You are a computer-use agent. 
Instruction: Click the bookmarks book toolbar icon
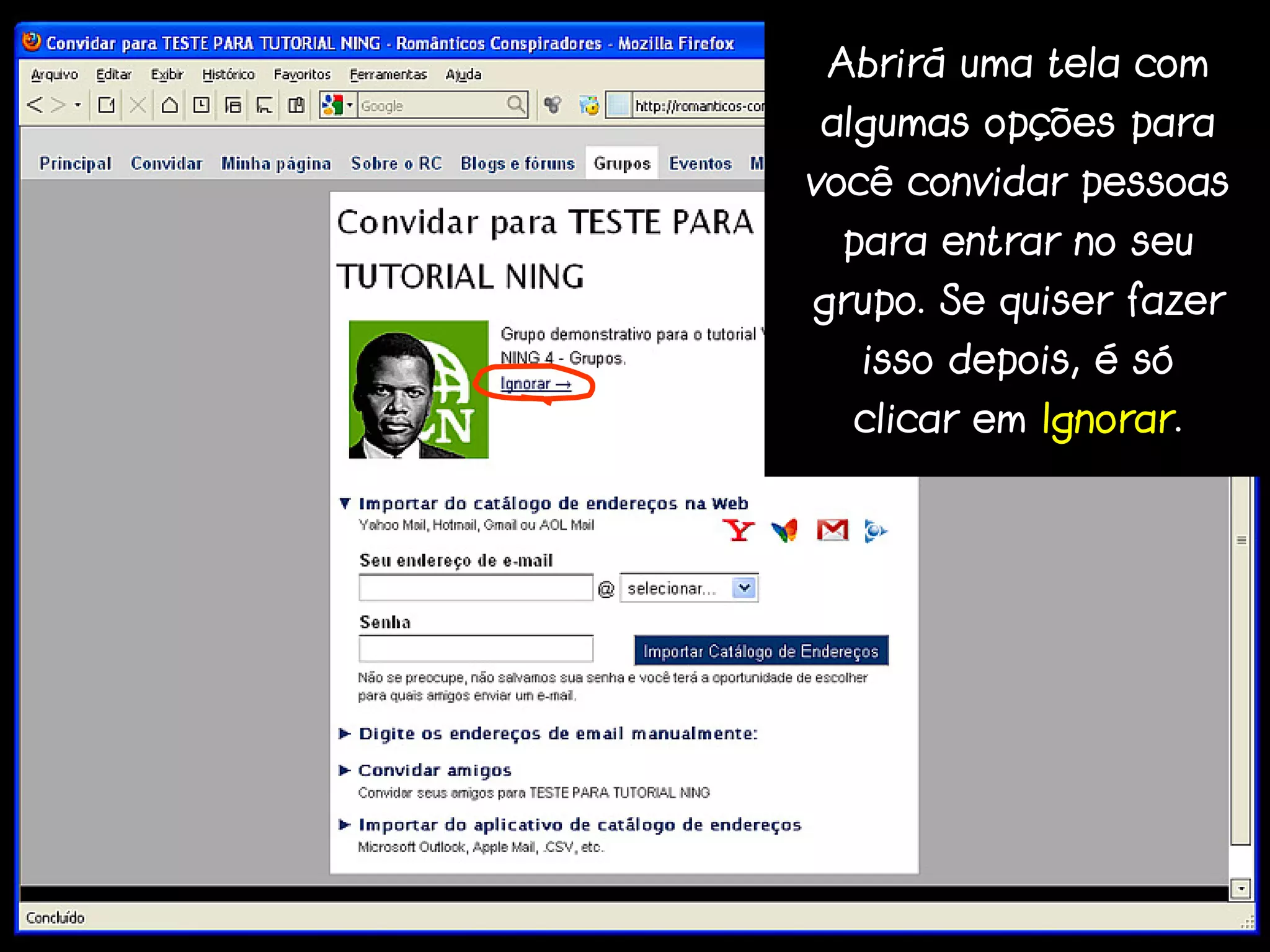click(x=296, y=105)
